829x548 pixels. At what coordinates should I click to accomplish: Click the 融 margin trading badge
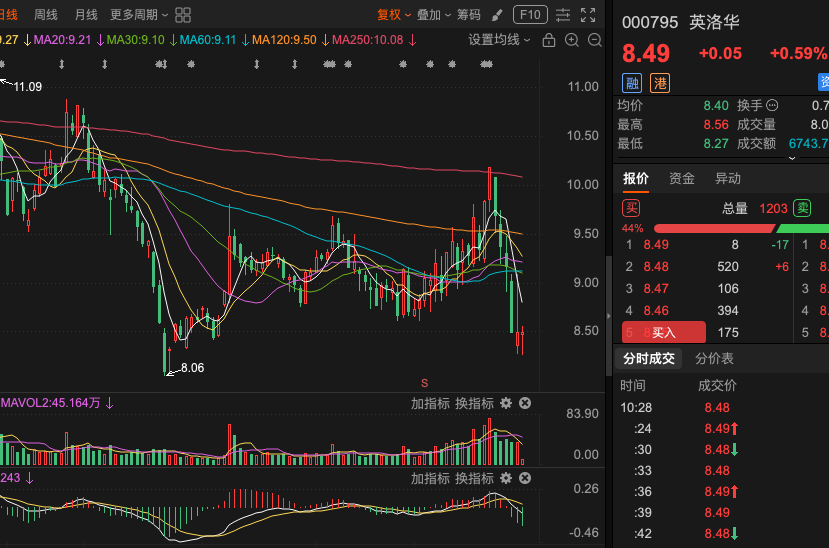coord(632,83)
